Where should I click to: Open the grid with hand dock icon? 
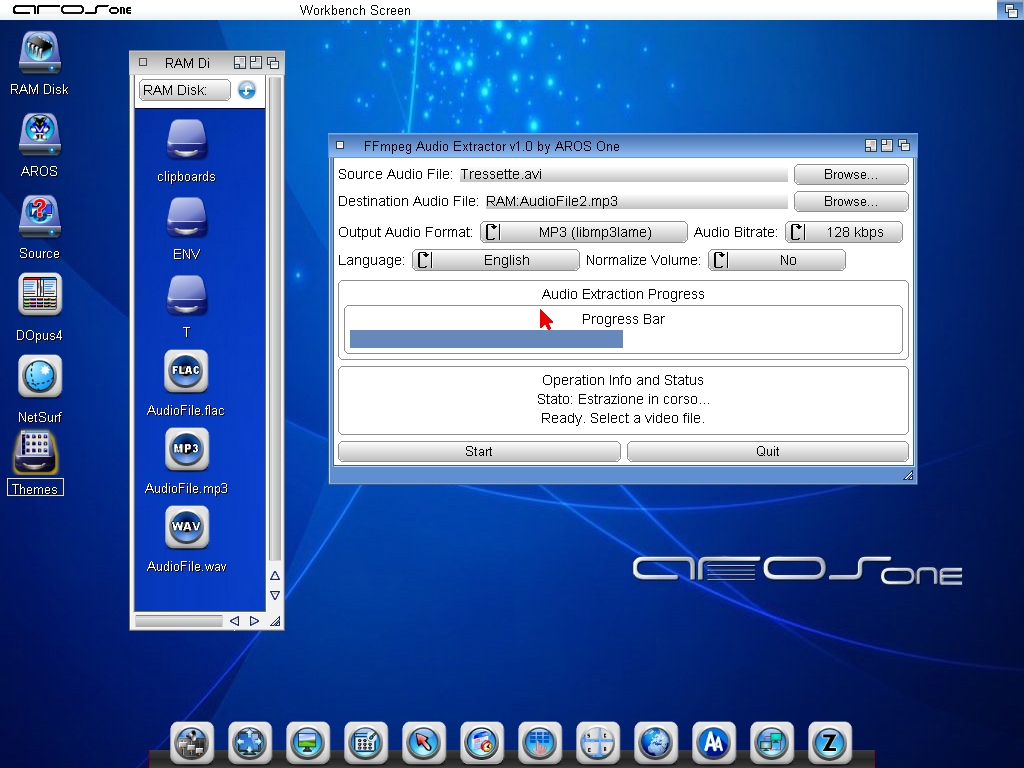pyautogui.click(x=539, y=743)
